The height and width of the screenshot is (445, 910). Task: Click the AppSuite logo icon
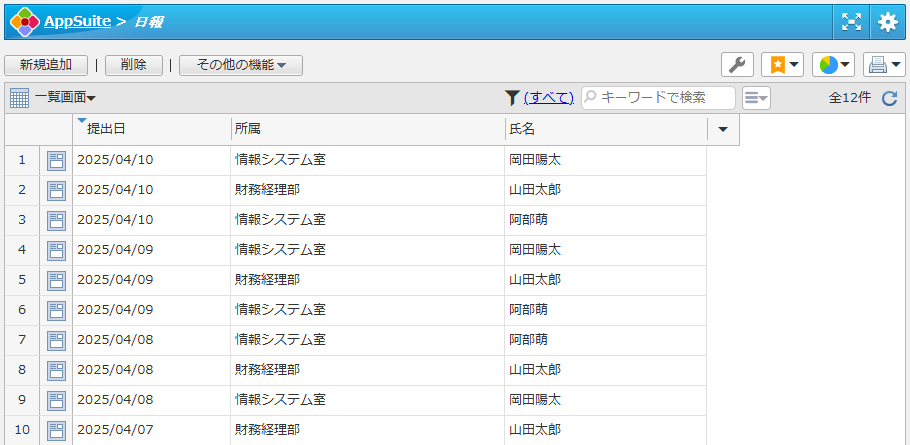(24, 21)
